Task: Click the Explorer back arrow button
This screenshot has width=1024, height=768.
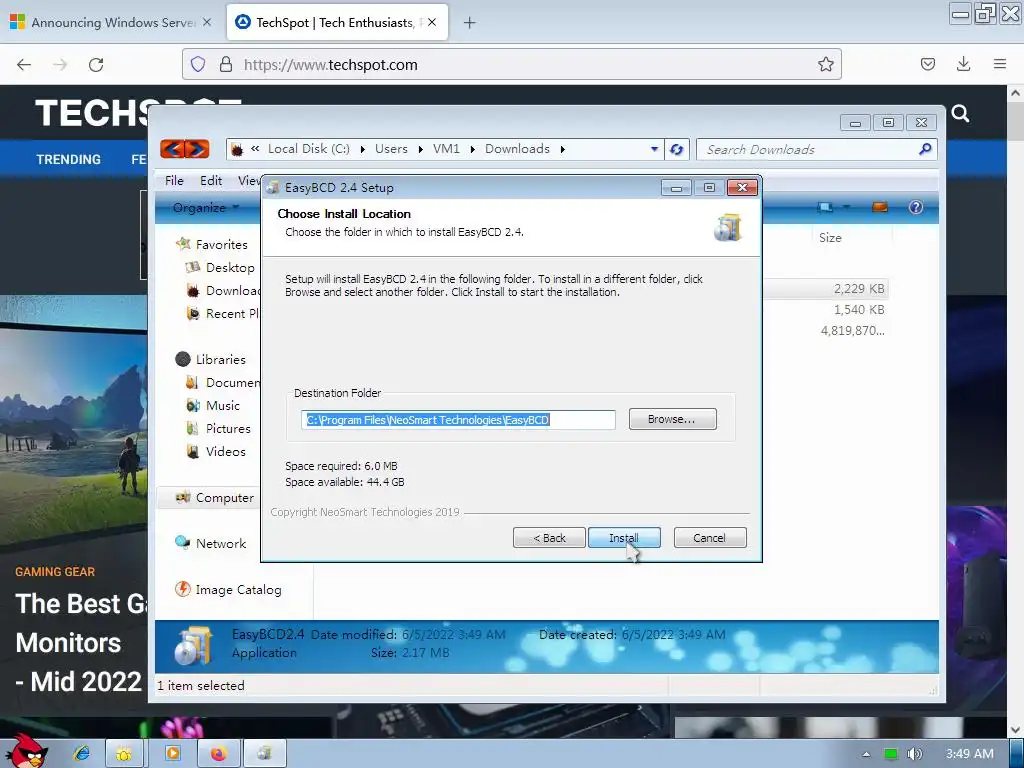Action: click(x=172, y=149)
